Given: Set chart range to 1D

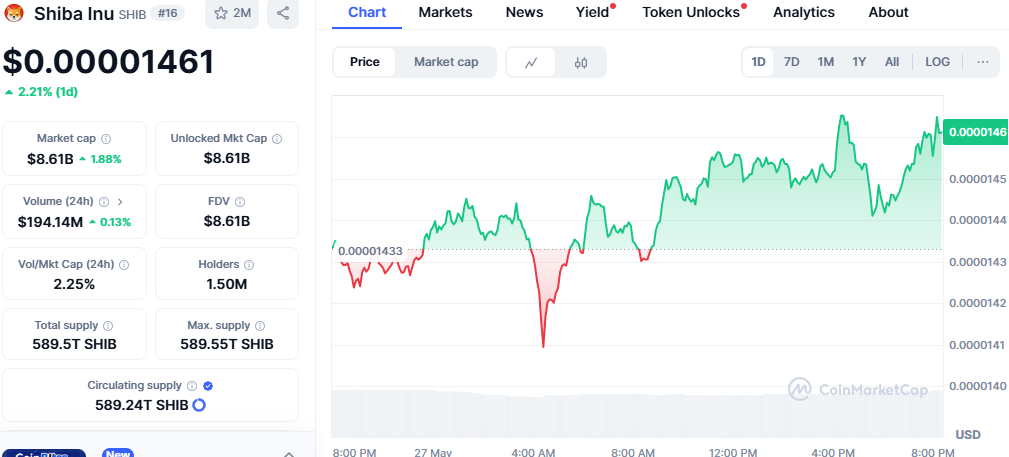Looking at the screenshot, I should click(x=759, y=62).
